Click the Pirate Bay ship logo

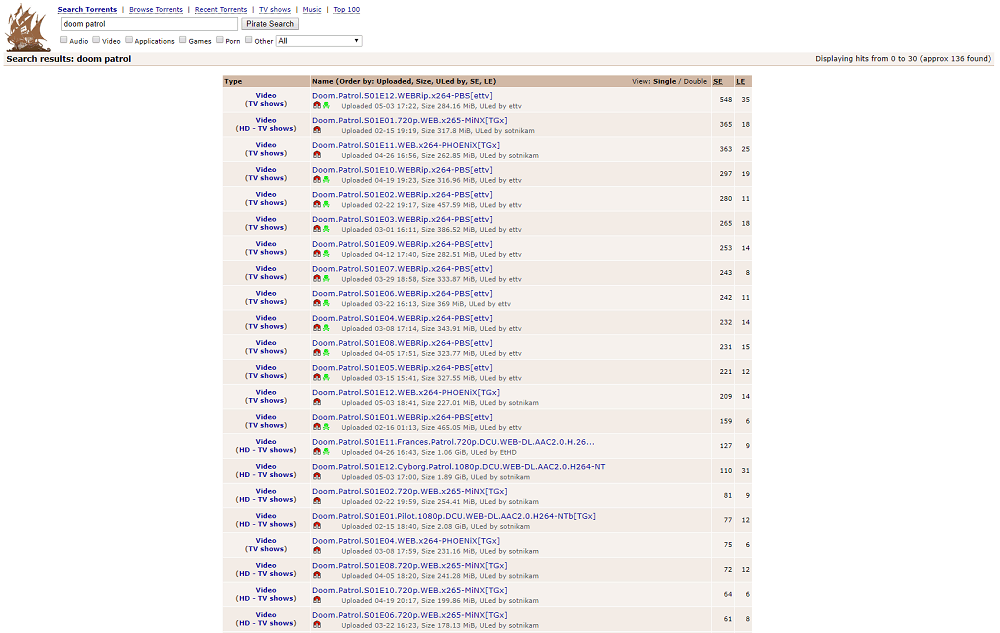click(x=28, y=27)
